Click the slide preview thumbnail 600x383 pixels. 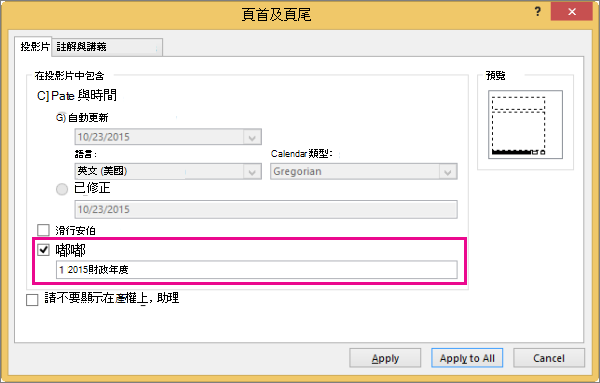pyautogui.click(x=525, y=124)
